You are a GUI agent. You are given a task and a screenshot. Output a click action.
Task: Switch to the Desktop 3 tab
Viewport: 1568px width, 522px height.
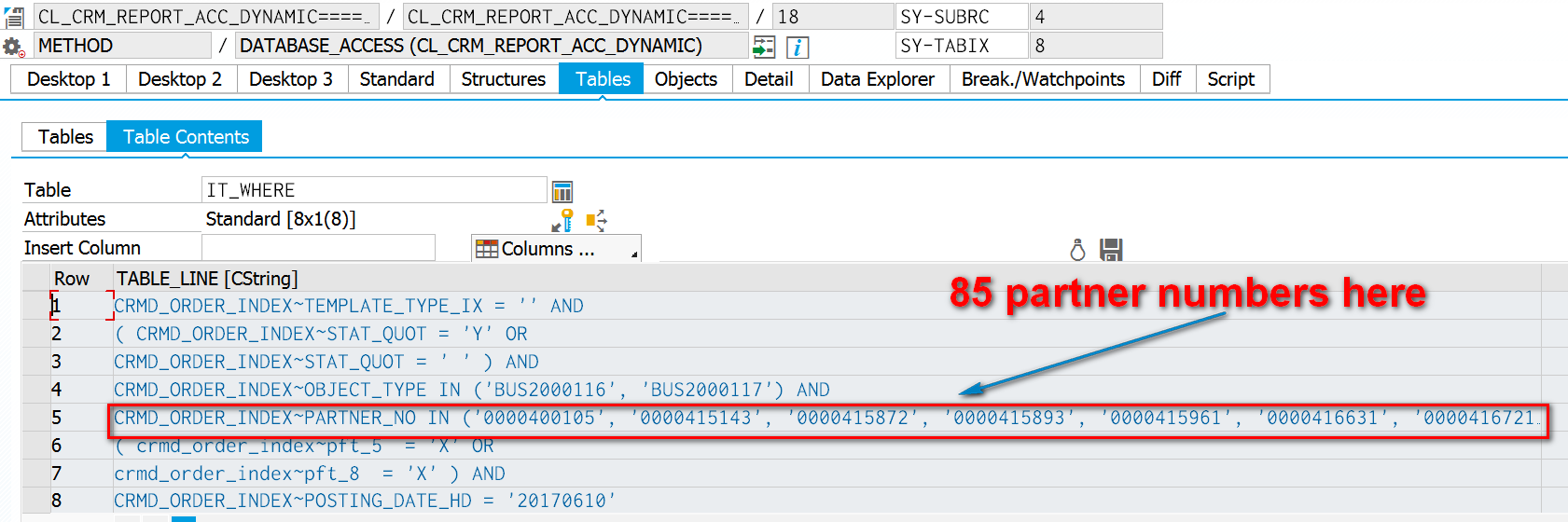(x=291, y=79)
